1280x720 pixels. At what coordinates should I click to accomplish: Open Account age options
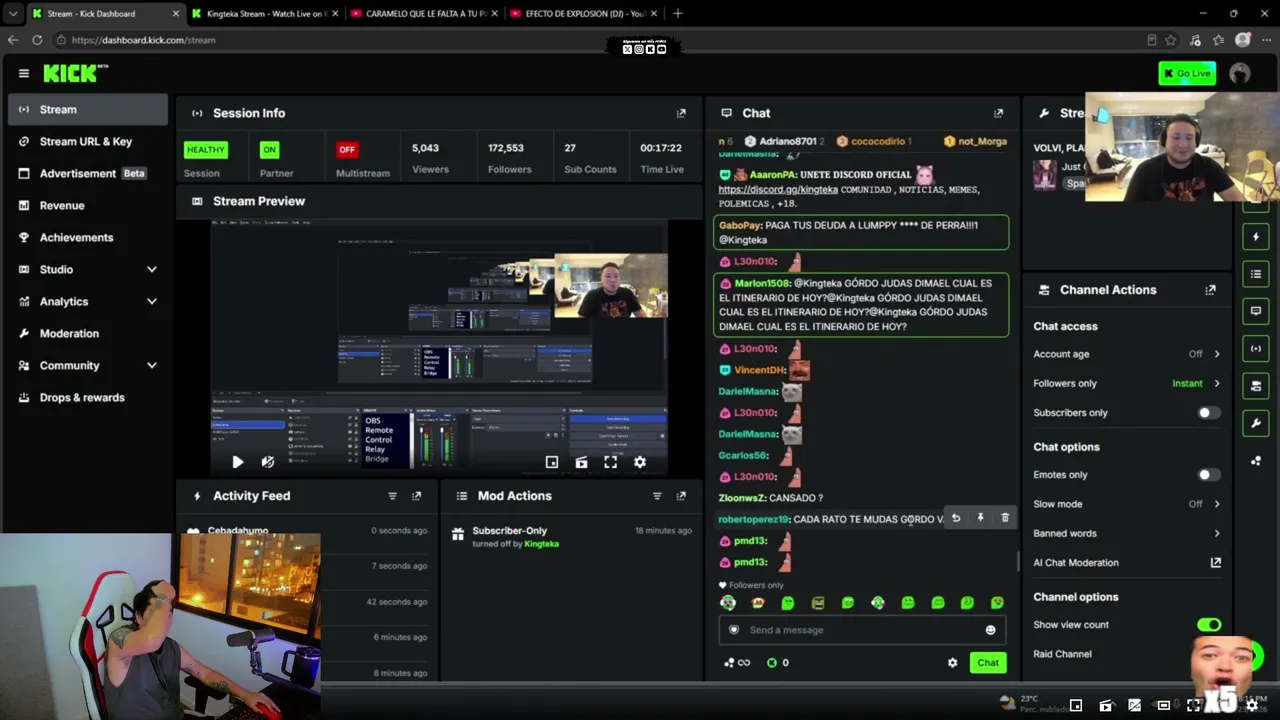[1127, 354]
